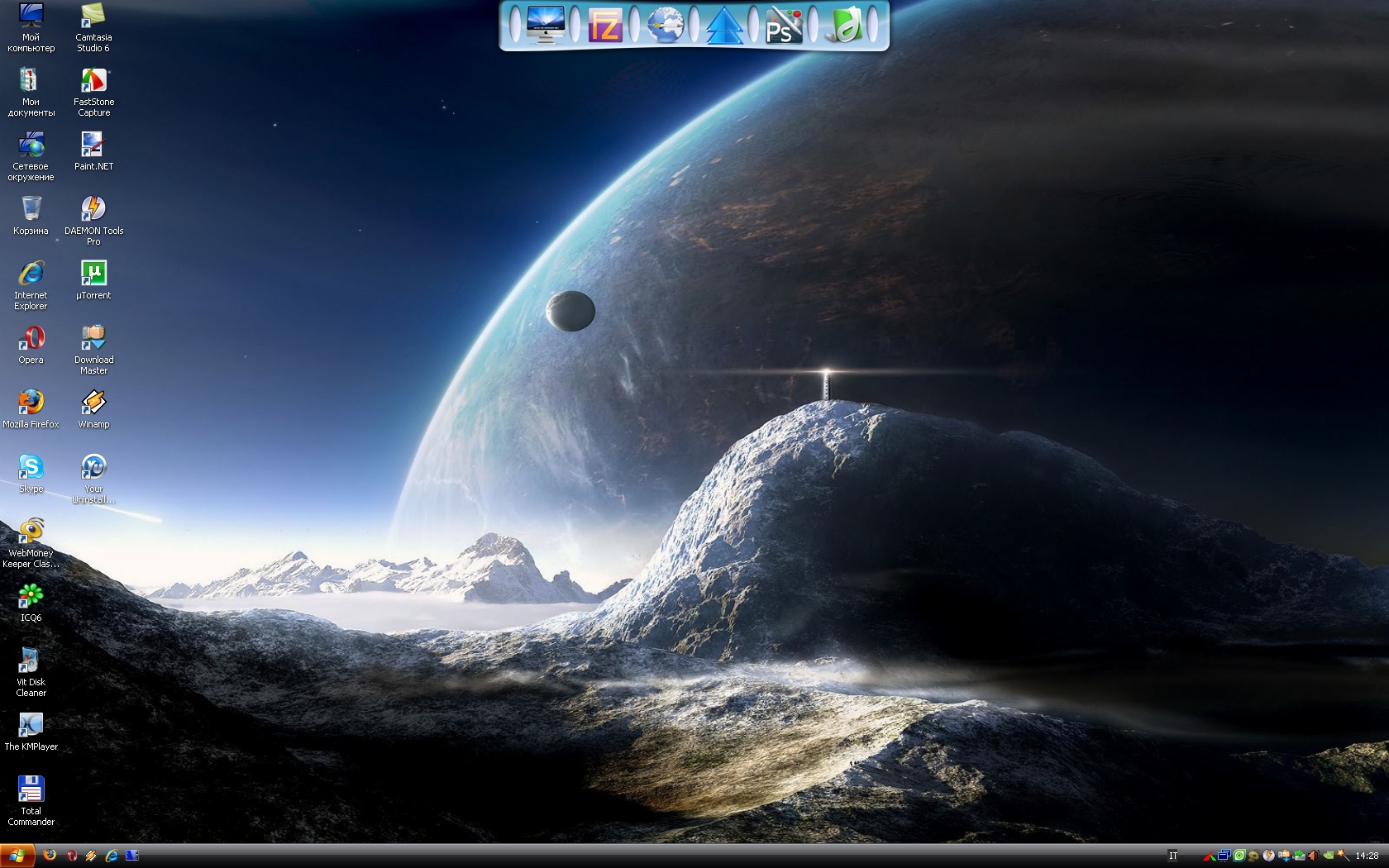
Task: Launch Photoshop from the top dock
Action: tap(784, 25)
